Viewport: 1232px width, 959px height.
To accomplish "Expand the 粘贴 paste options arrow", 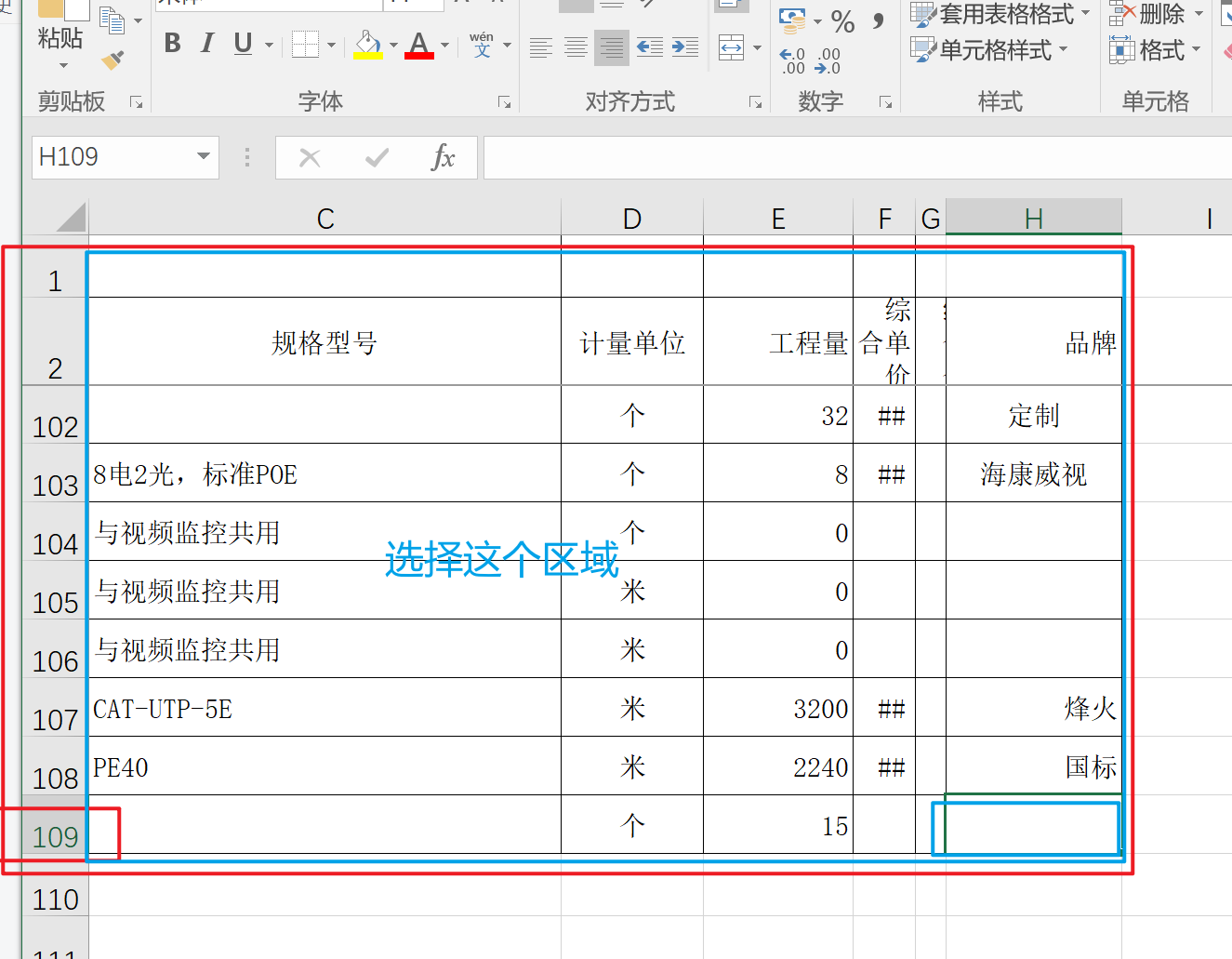I will coord(63,66).
